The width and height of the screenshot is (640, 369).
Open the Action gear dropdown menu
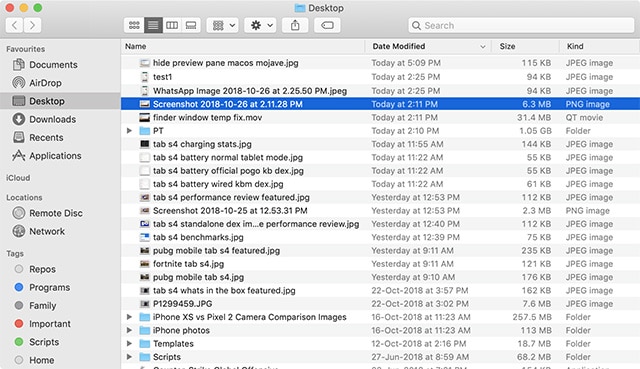point(260,25)
